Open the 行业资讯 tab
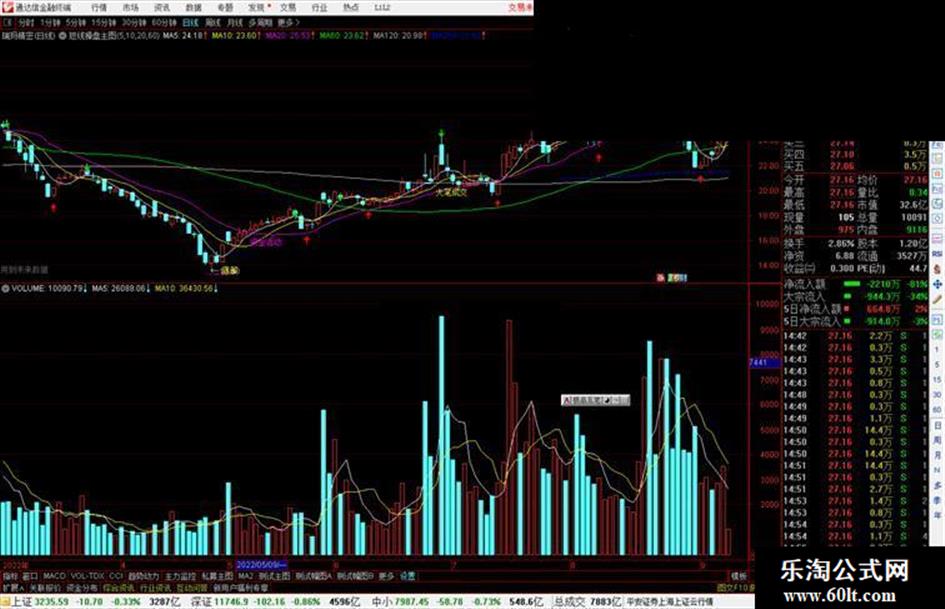Screen dimensions: 945x609 [155, 587]
